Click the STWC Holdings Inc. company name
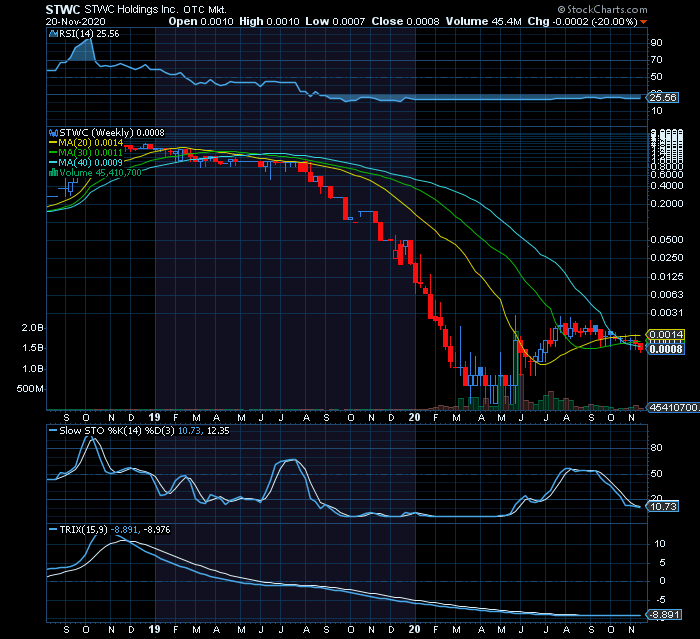 [x=132, y=9]
